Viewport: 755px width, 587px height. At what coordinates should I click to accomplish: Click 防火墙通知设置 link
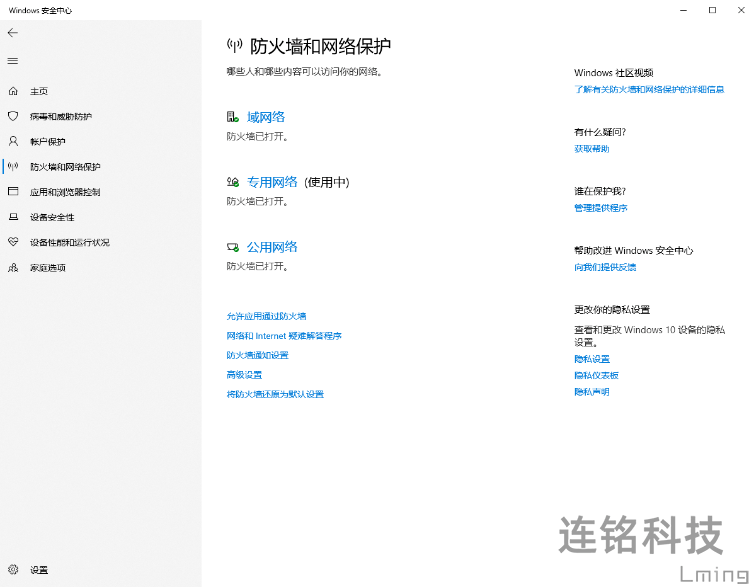click(258, 355)
